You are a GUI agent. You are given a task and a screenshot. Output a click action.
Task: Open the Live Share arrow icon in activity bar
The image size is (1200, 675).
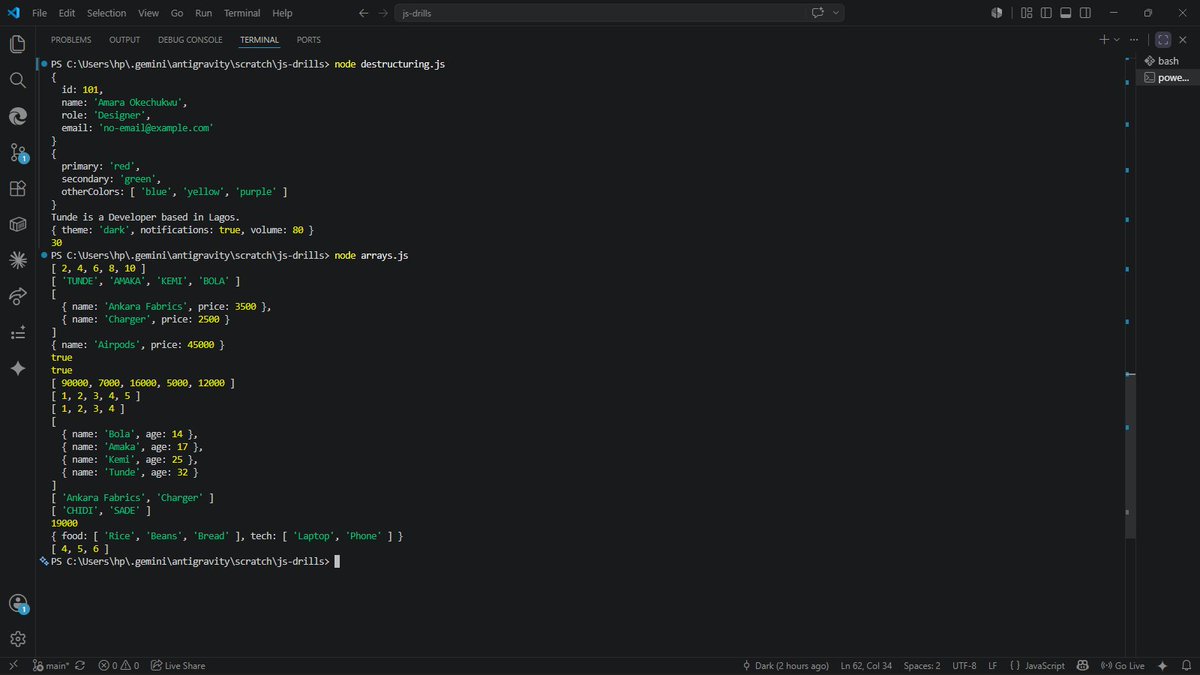[x=17, y=296]
